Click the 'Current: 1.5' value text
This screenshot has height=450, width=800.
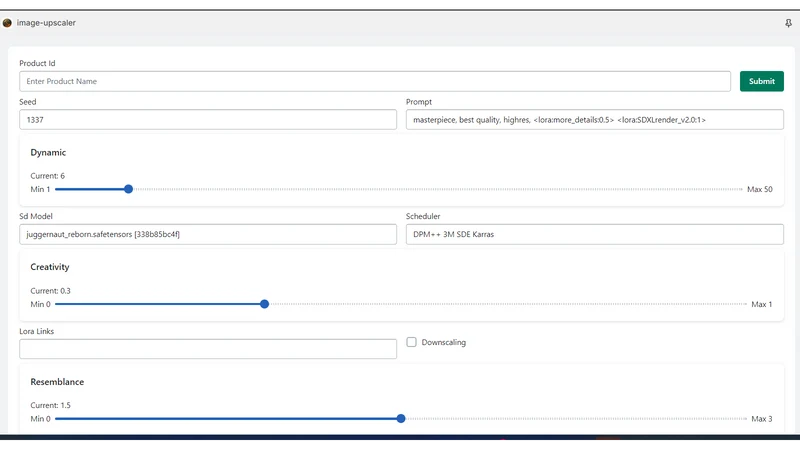click(51, 405)
